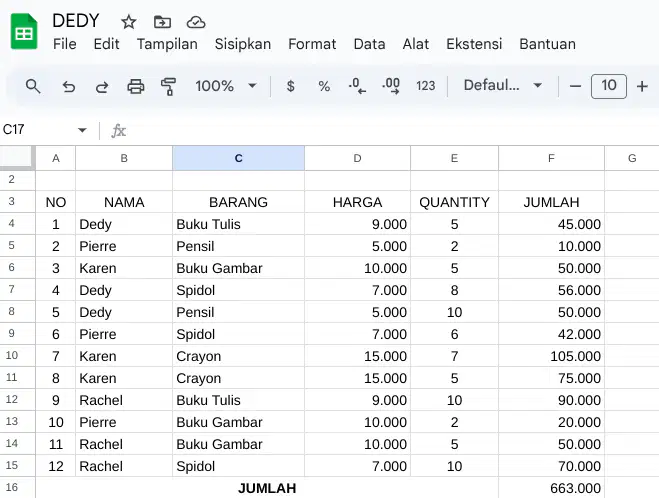659x498 pixels.
Task: Click the DEDY document title
Action: [76, 21]
